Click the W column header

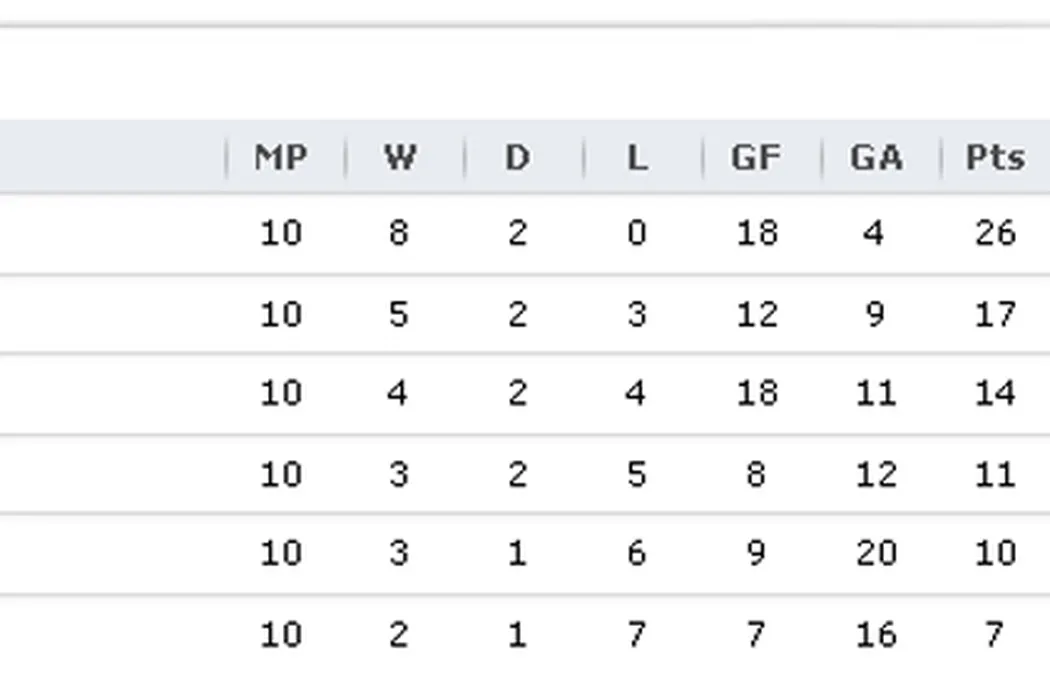coord(399,158)
